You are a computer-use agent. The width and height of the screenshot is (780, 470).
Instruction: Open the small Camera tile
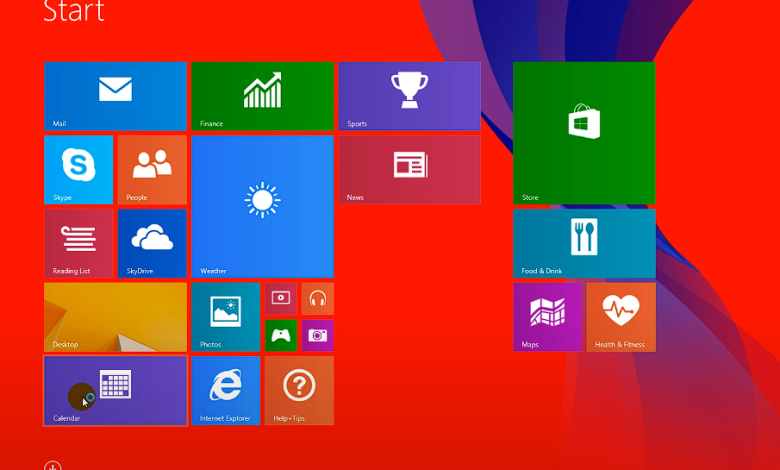[317, 335]
